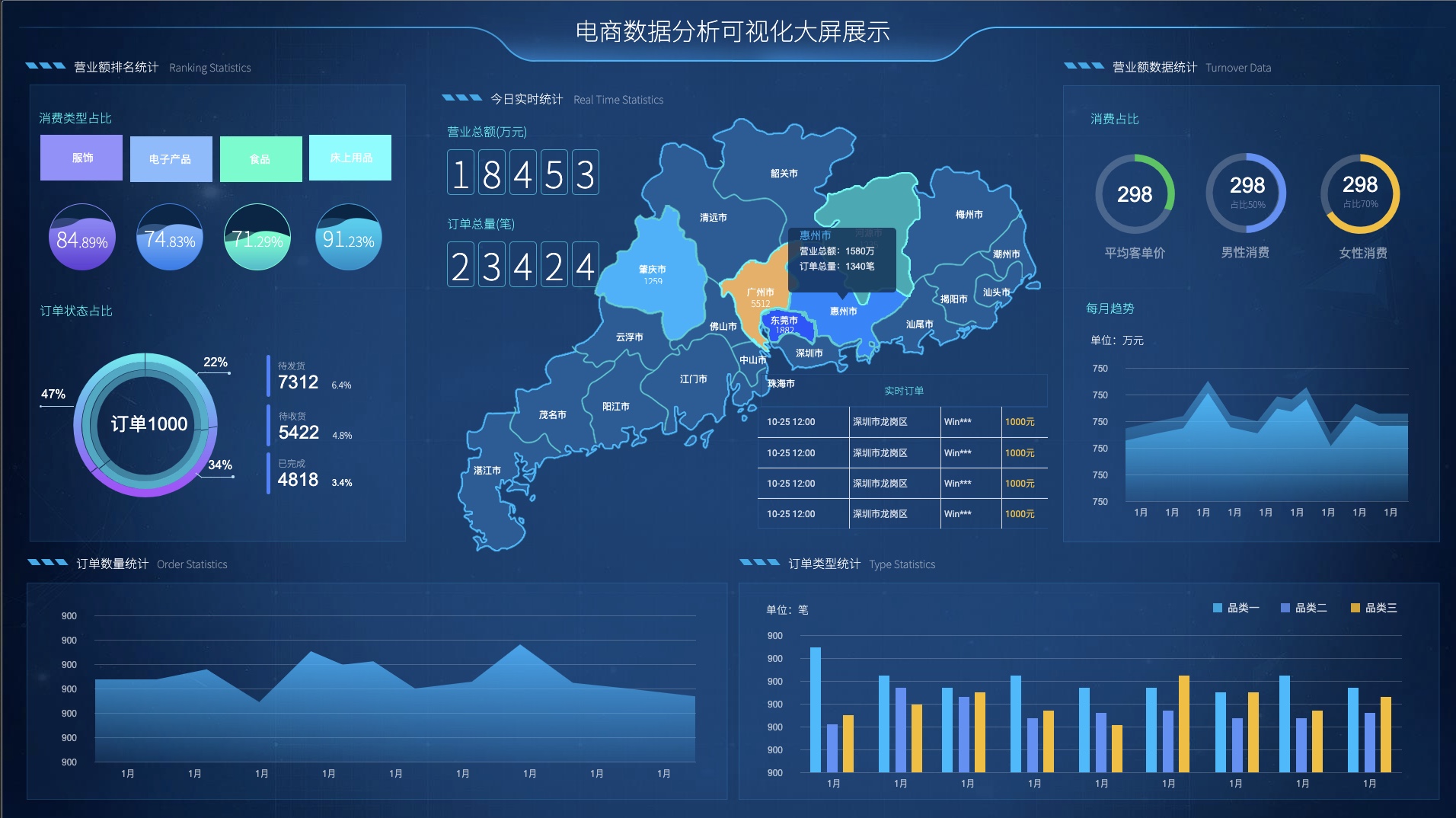Select 茂名市 on the map
The height and width of the screenshot is (818, 1456).
552,415
